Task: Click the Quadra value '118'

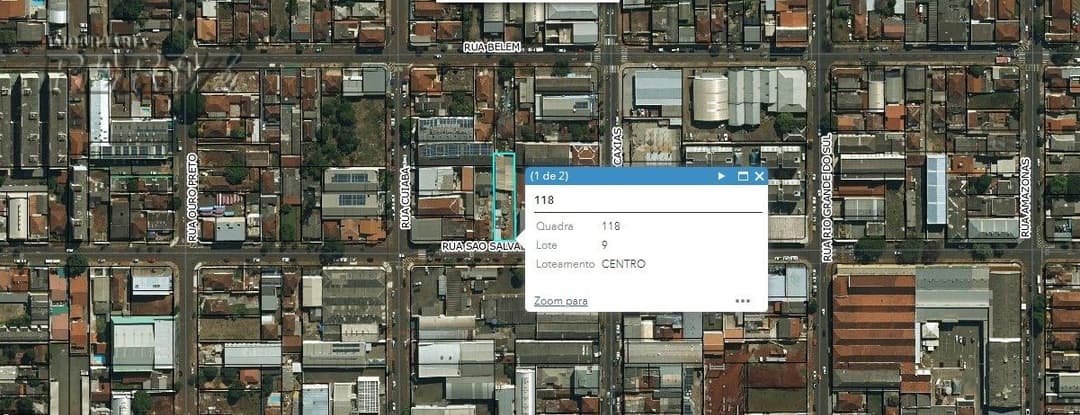Action: [x=611, y=226]
